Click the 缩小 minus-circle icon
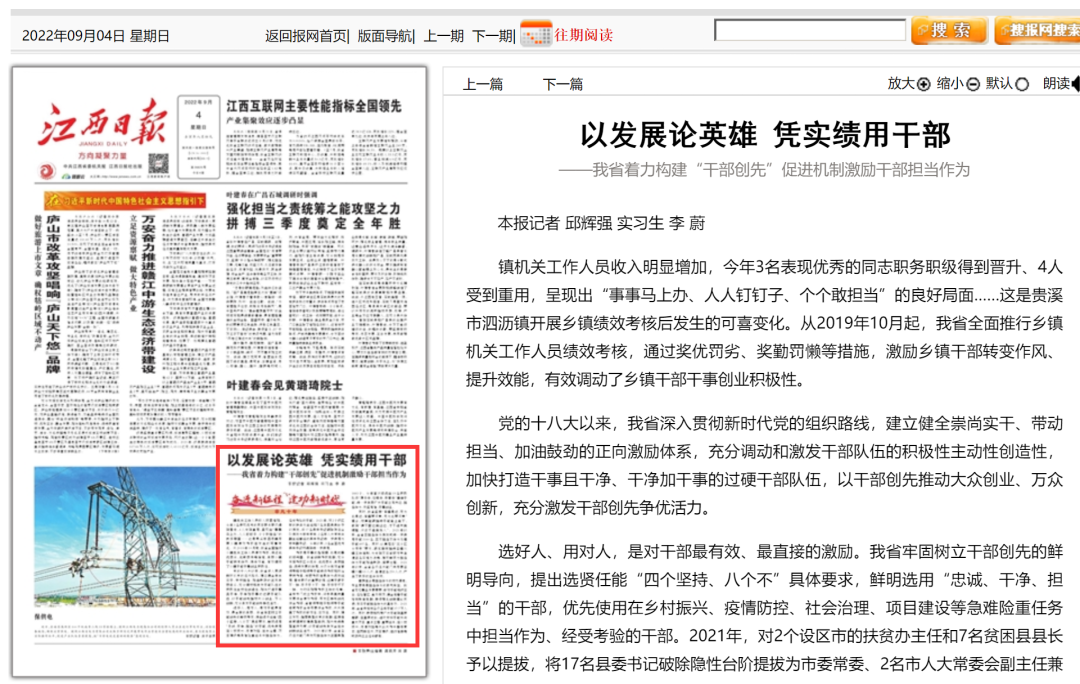The height and width of the screenshot is (684, 1080). coord(973,84)
